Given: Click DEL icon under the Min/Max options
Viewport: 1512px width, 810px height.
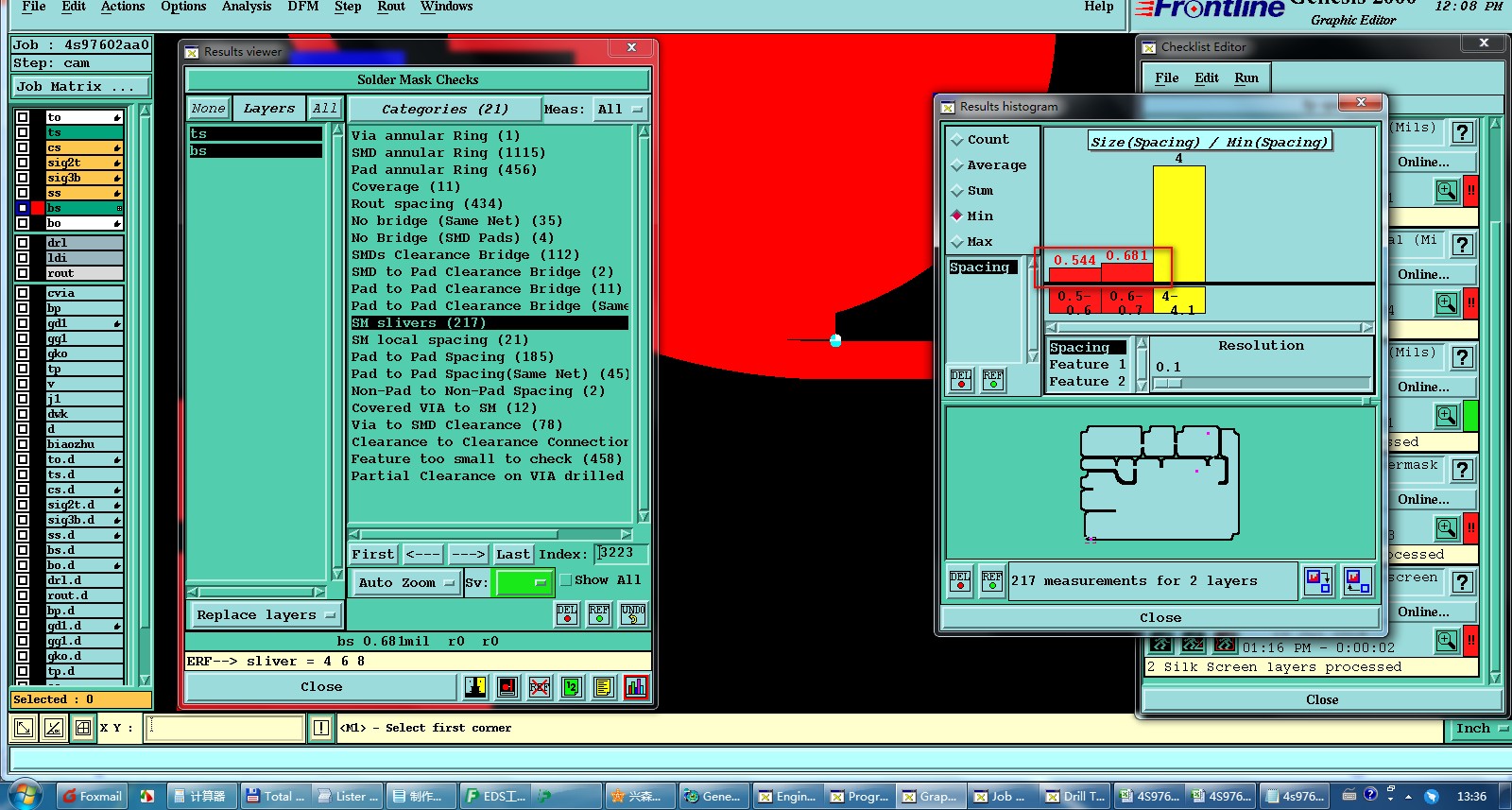Looking at the screenshot, I should tap(961, 380).
